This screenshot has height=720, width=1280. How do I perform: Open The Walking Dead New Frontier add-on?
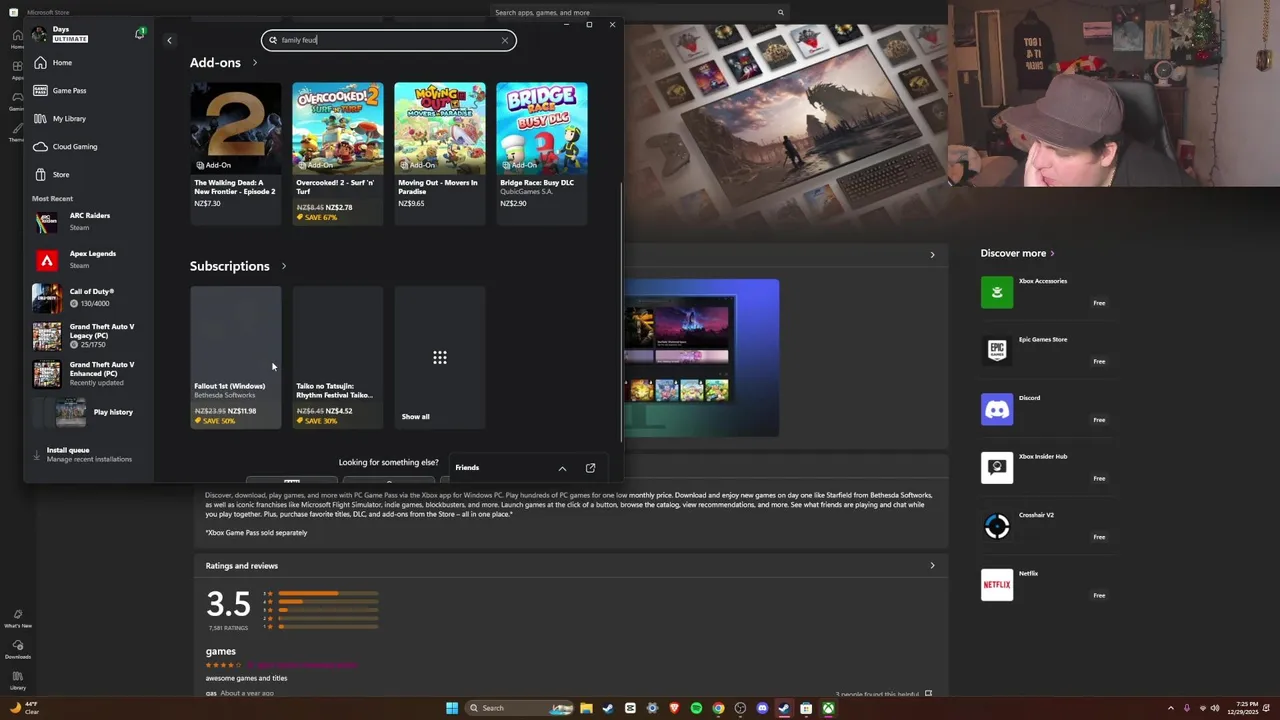coord(236,152)
